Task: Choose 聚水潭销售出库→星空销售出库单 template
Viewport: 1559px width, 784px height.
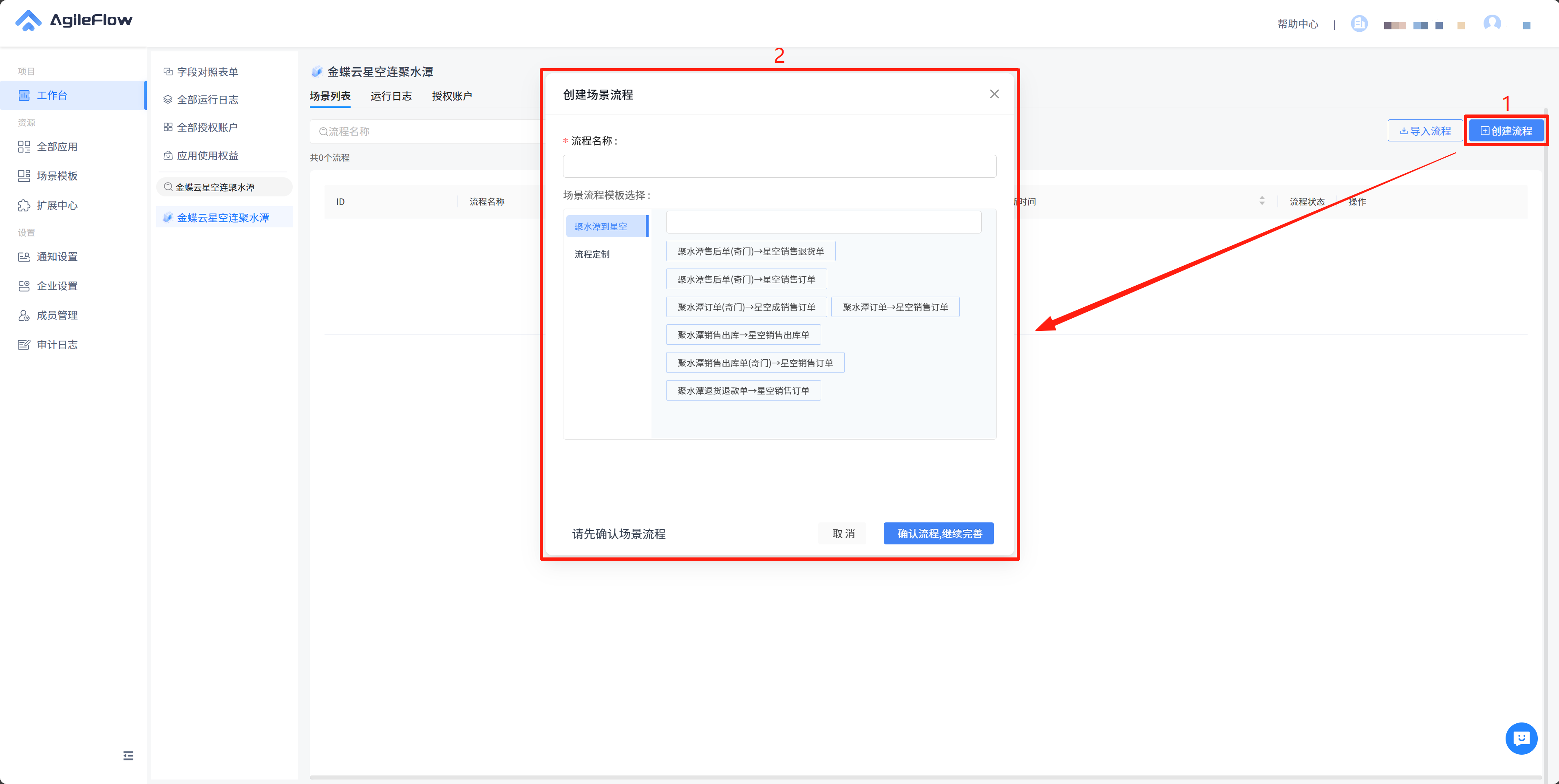Action: [x=743, y=335]
